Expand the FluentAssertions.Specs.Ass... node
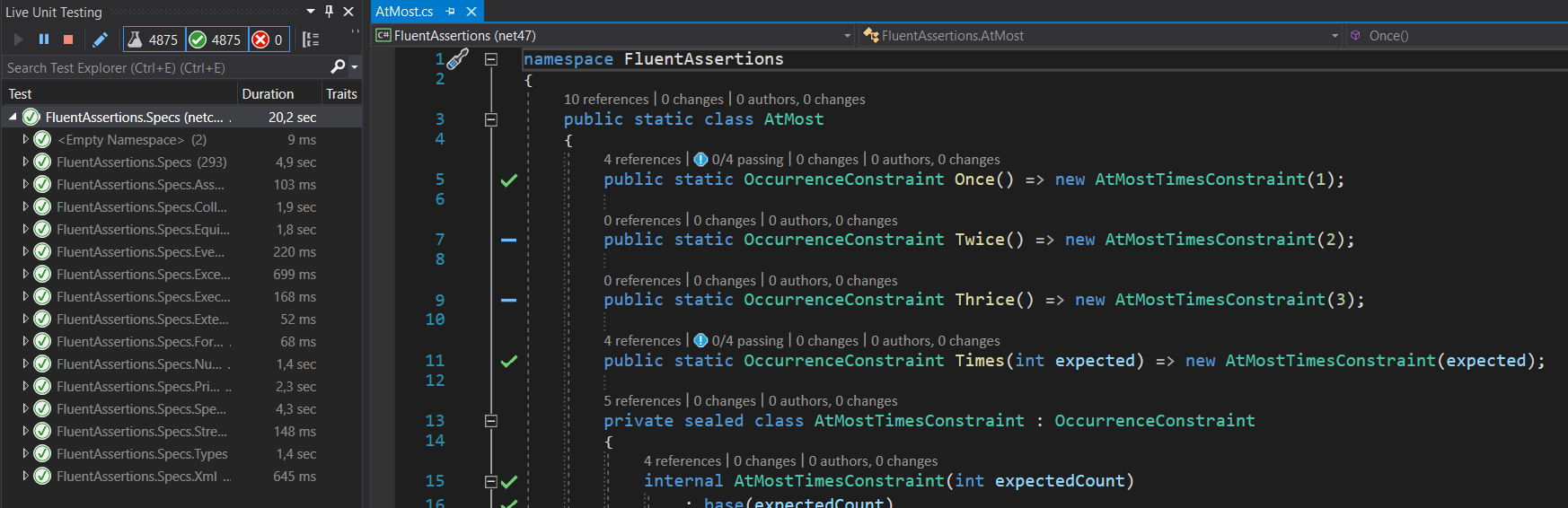The width and height of the screenshot is (1568, 508). [x=25, y=184]
